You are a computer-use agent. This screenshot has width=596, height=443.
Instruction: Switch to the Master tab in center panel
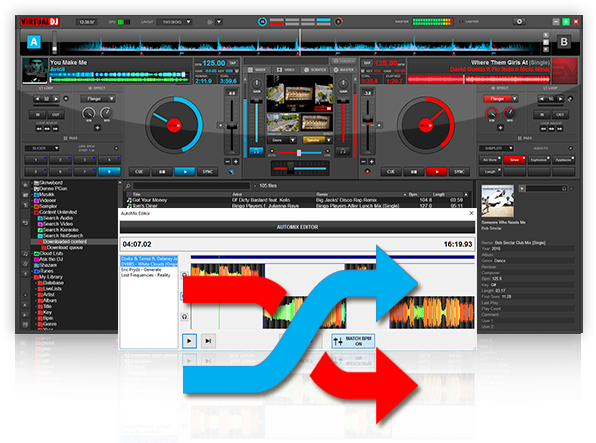(344, 70)
